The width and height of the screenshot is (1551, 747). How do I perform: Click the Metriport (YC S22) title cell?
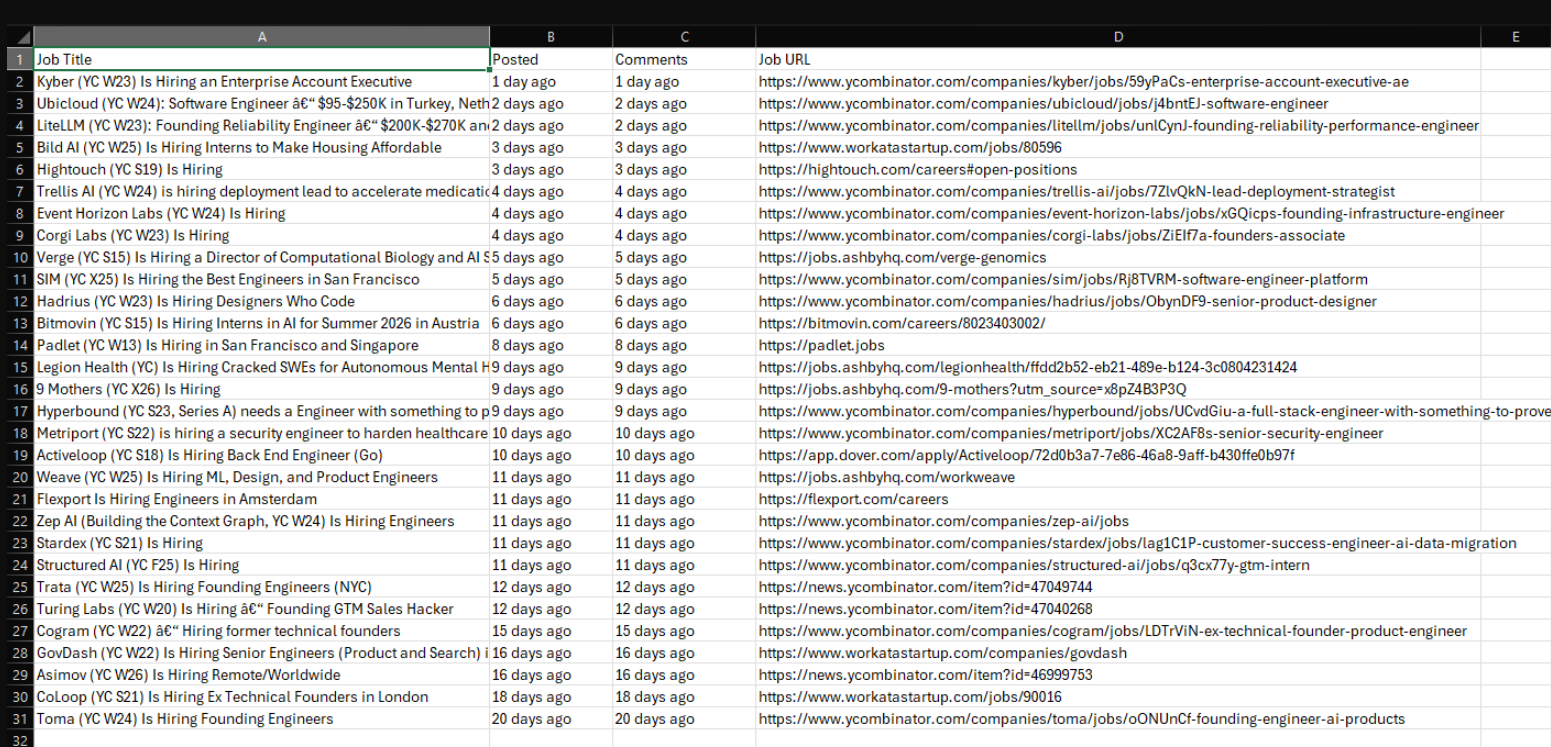click(x=262, y=433)
